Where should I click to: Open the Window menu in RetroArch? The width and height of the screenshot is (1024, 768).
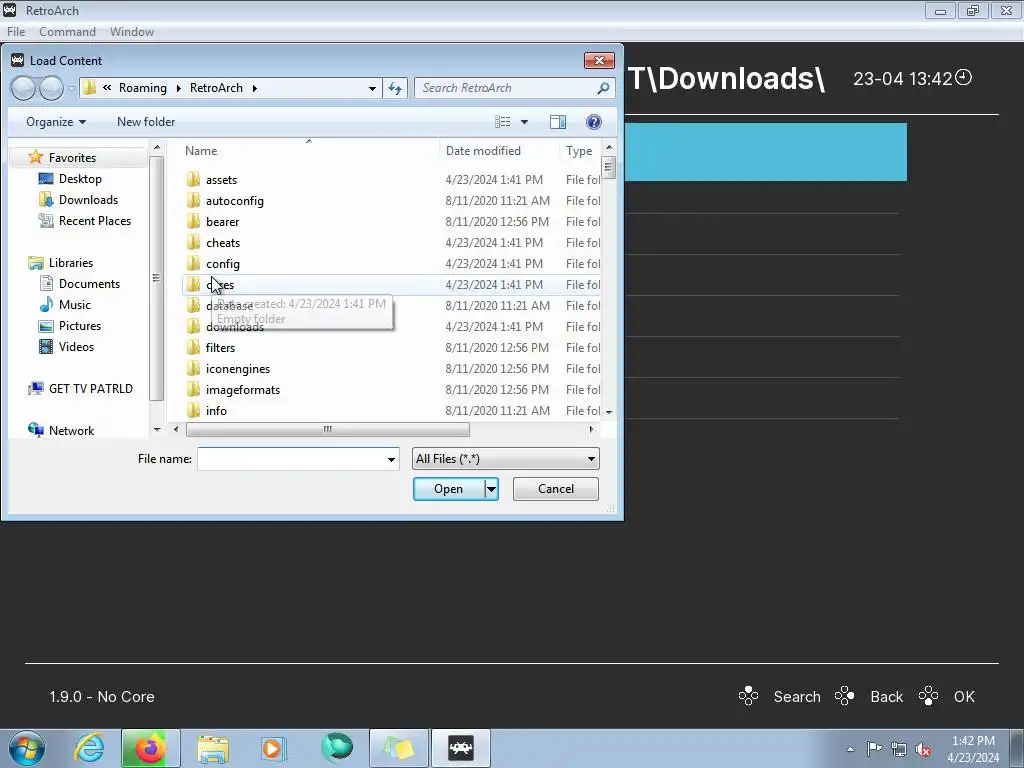coord(132,31)
